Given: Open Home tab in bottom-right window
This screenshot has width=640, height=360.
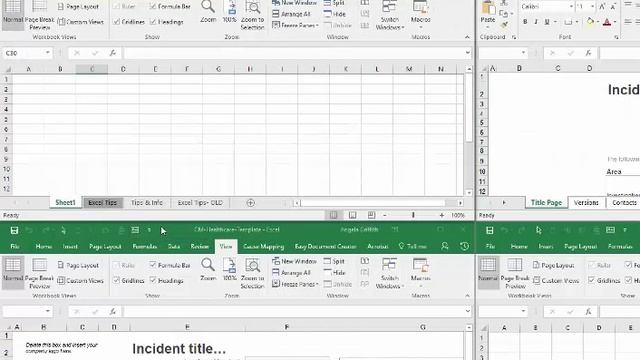Looking at the screenshot, I should tap(519, 247).
